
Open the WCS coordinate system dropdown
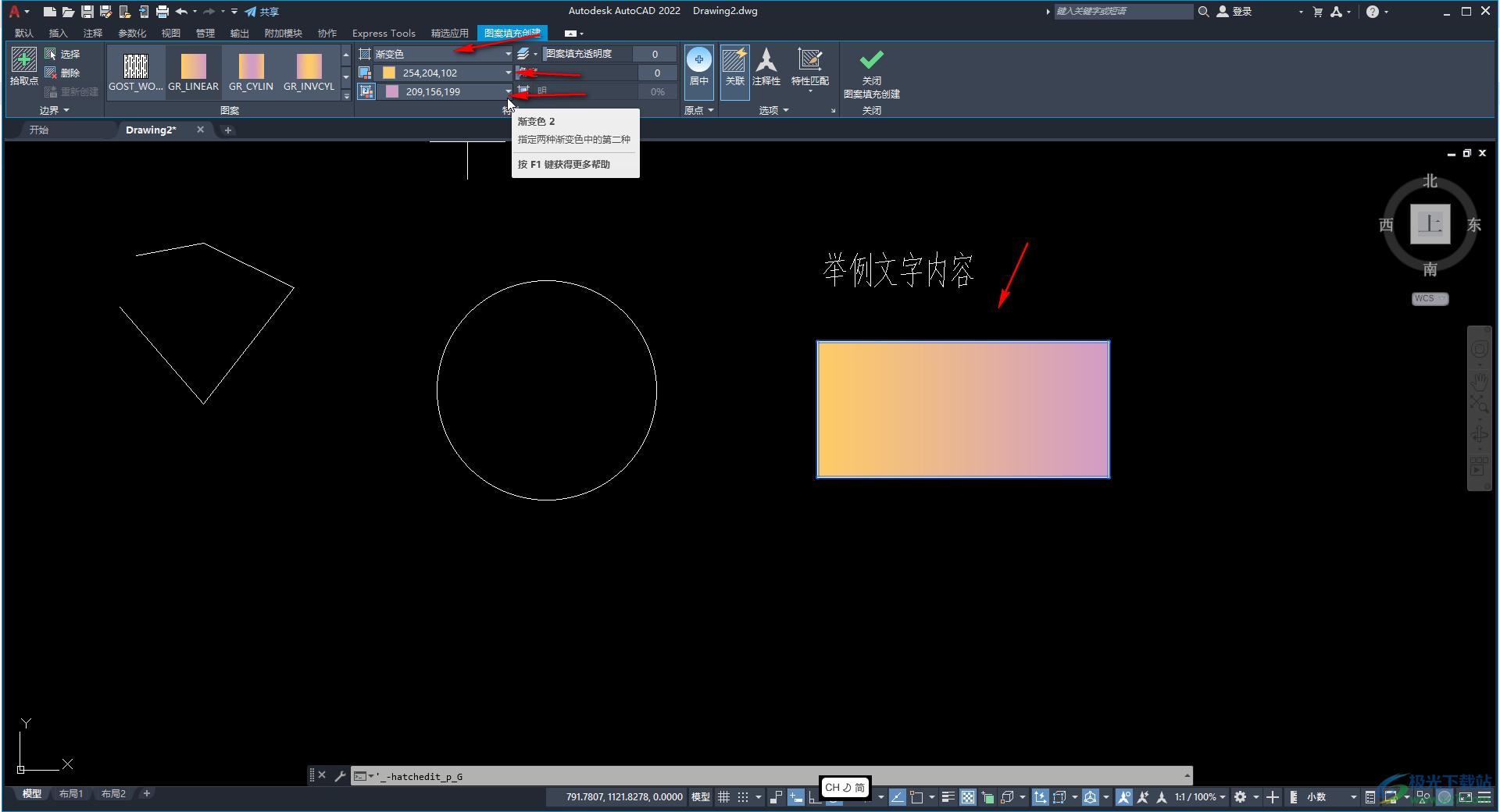tap(1430, 299)
